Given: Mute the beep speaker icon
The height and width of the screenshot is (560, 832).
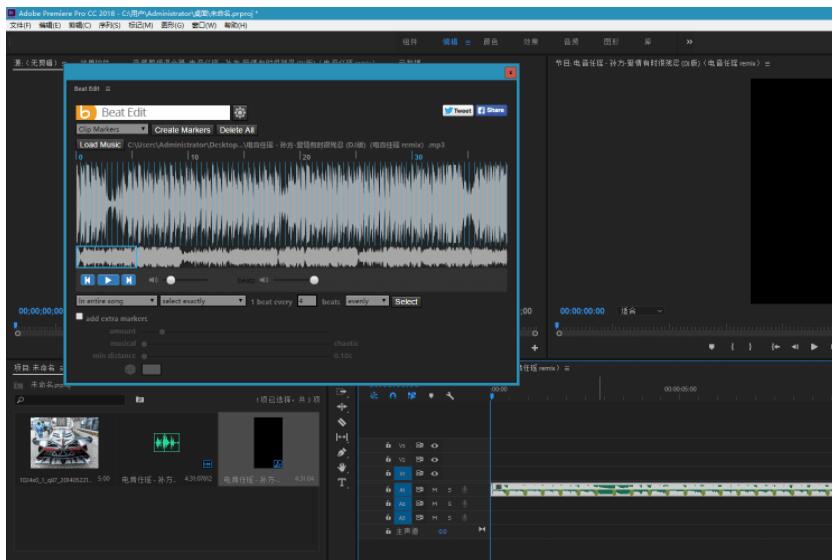Looking at the screenshot, I should [264, 280].
